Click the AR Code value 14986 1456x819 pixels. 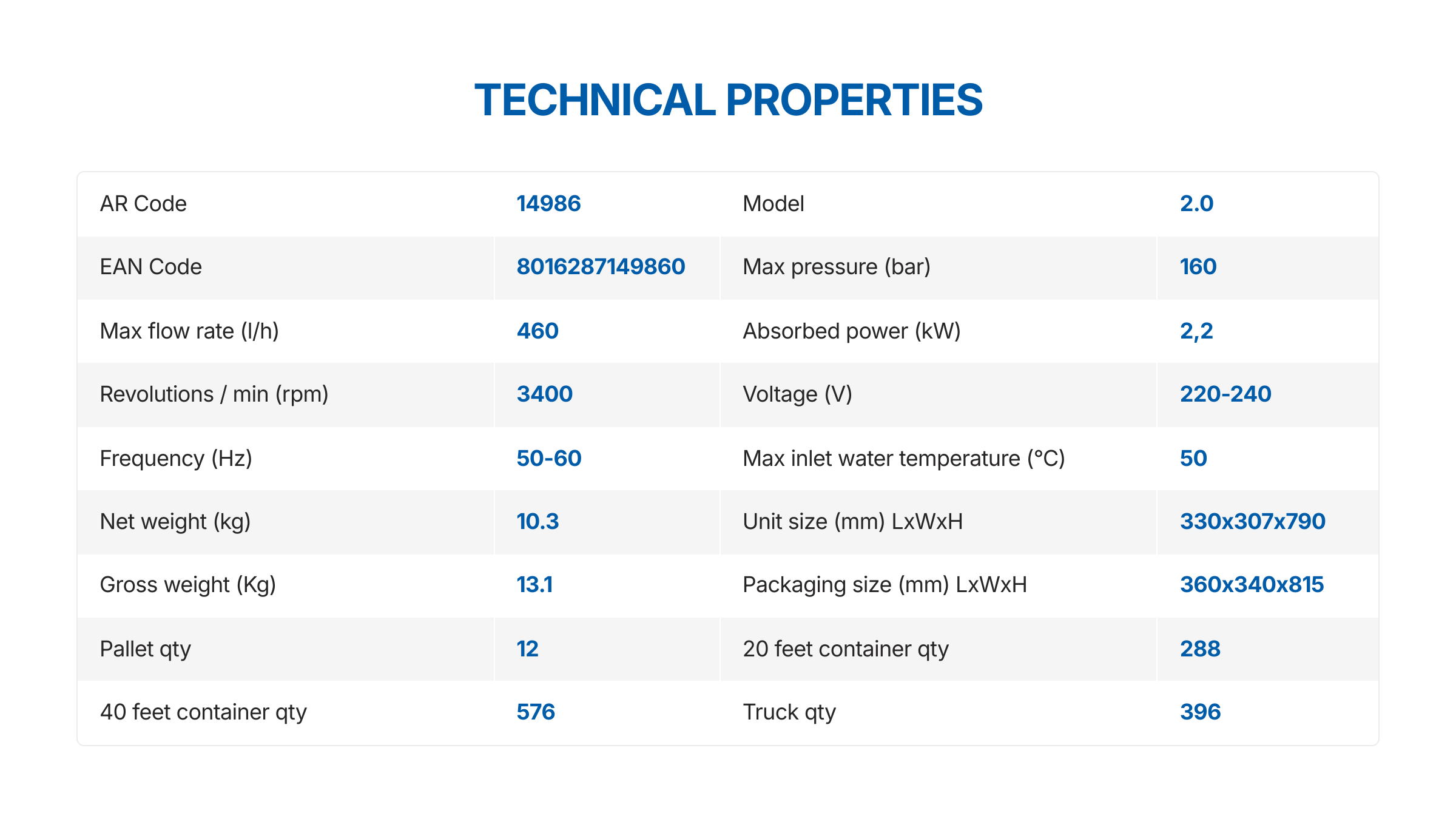click(548, 204)
